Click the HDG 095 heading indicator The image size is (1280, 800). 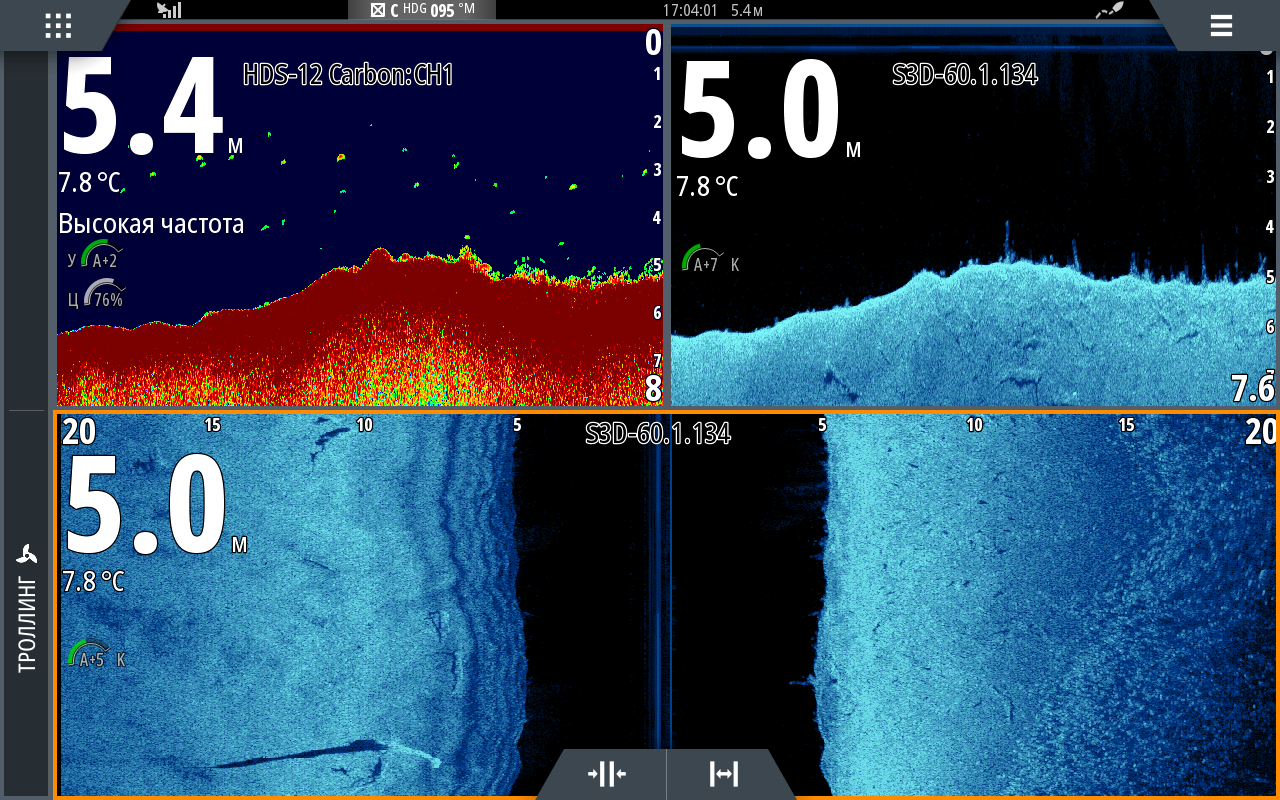420,10
